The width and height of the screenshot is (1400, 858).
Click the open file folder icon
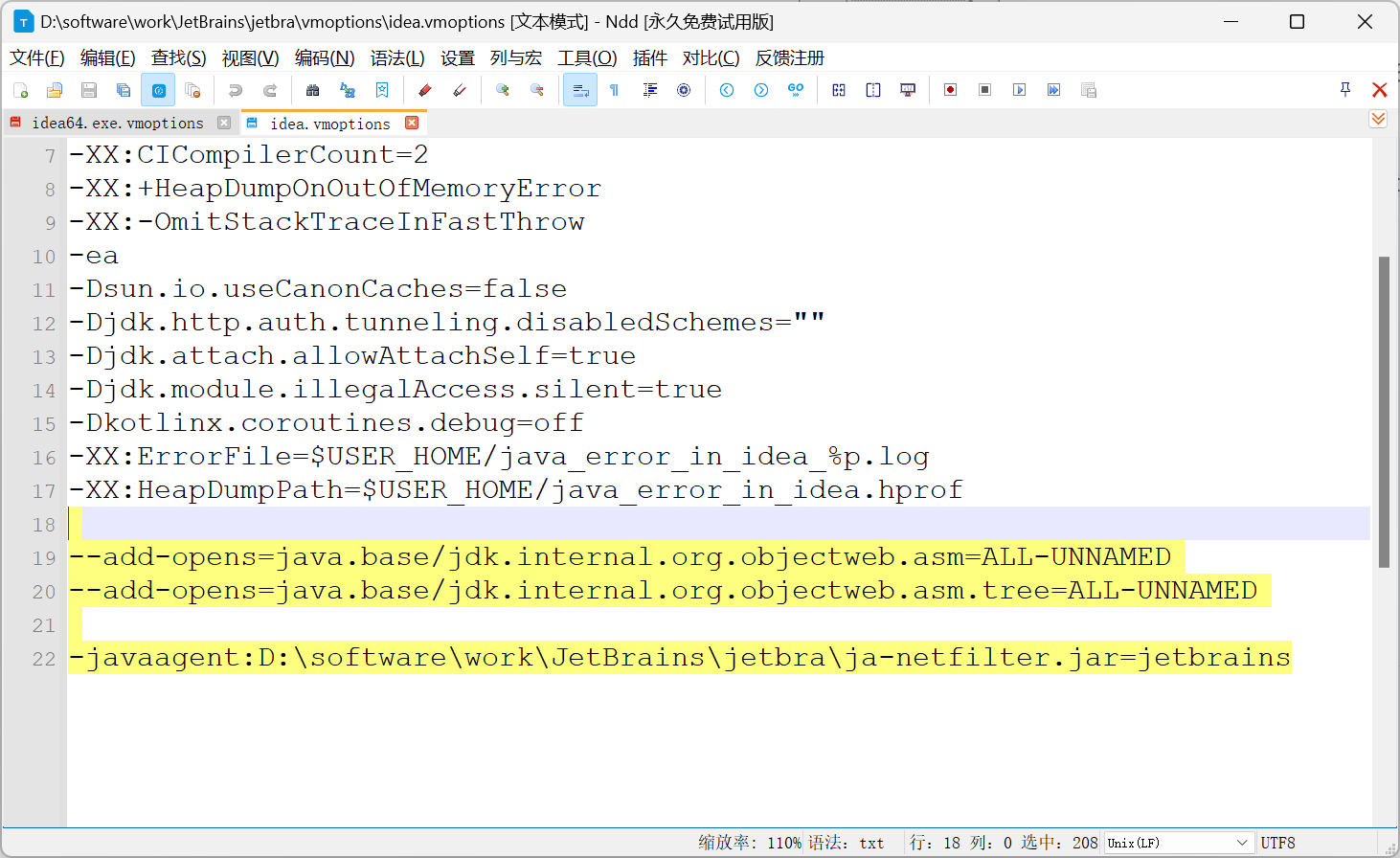point(55,90)
